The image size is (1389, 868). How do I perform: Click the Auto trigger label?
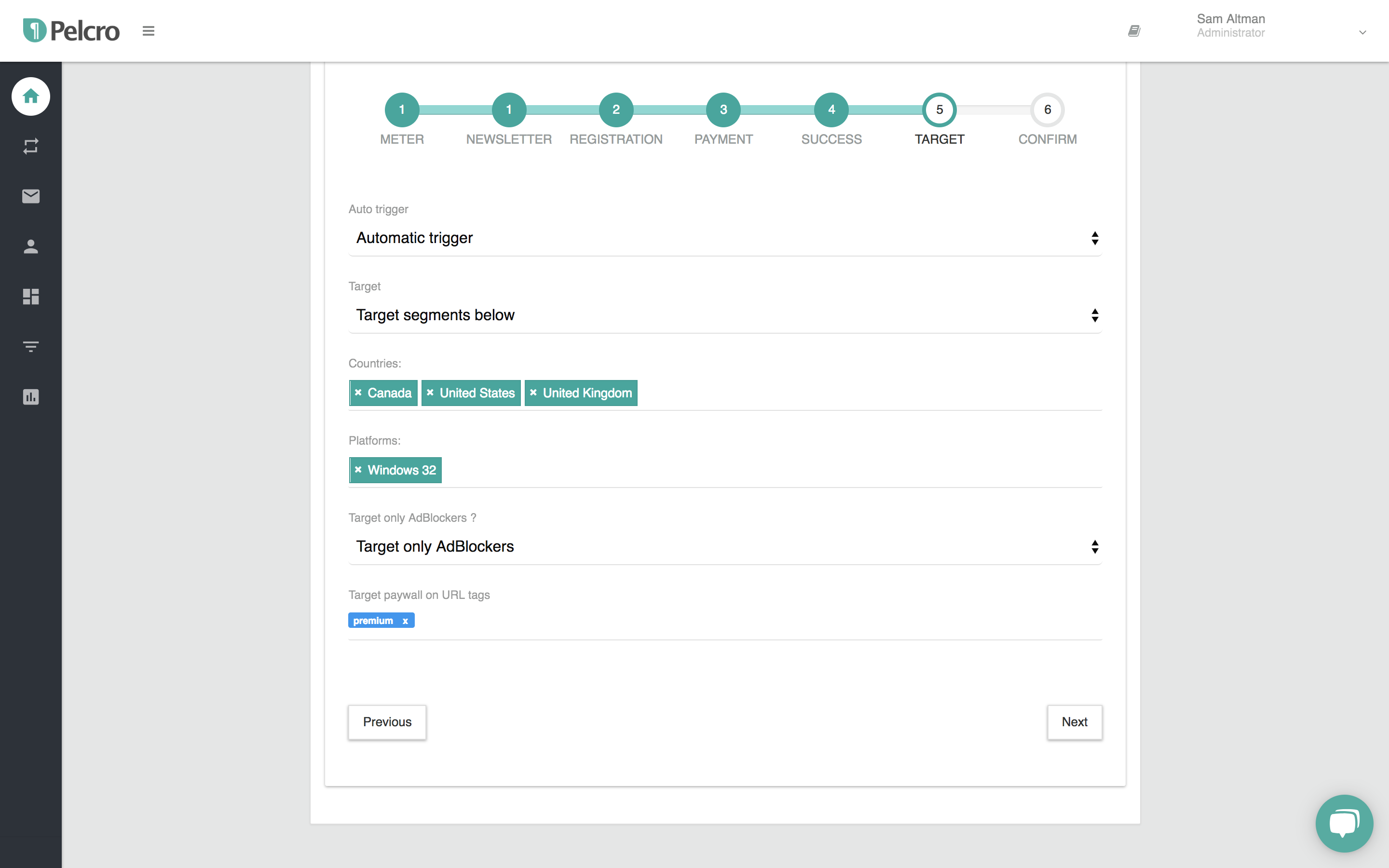378,209
